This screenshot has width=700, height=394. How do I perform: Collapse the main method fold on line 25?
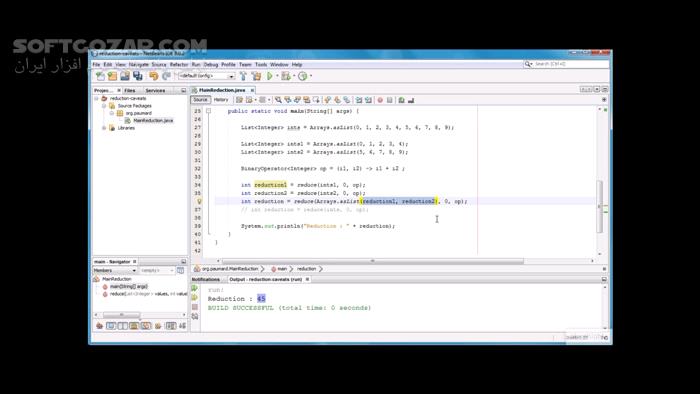(208, 111)
